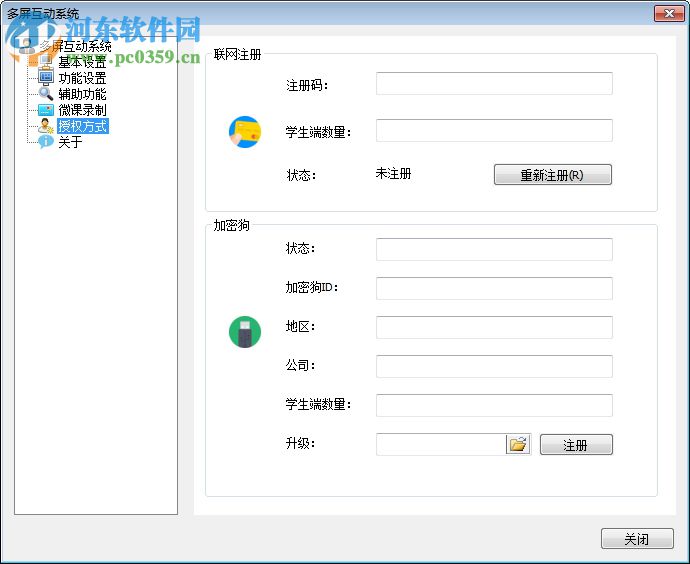Click the 地区 field
This screenshot has width=690, height=564.
pos(494,327)
